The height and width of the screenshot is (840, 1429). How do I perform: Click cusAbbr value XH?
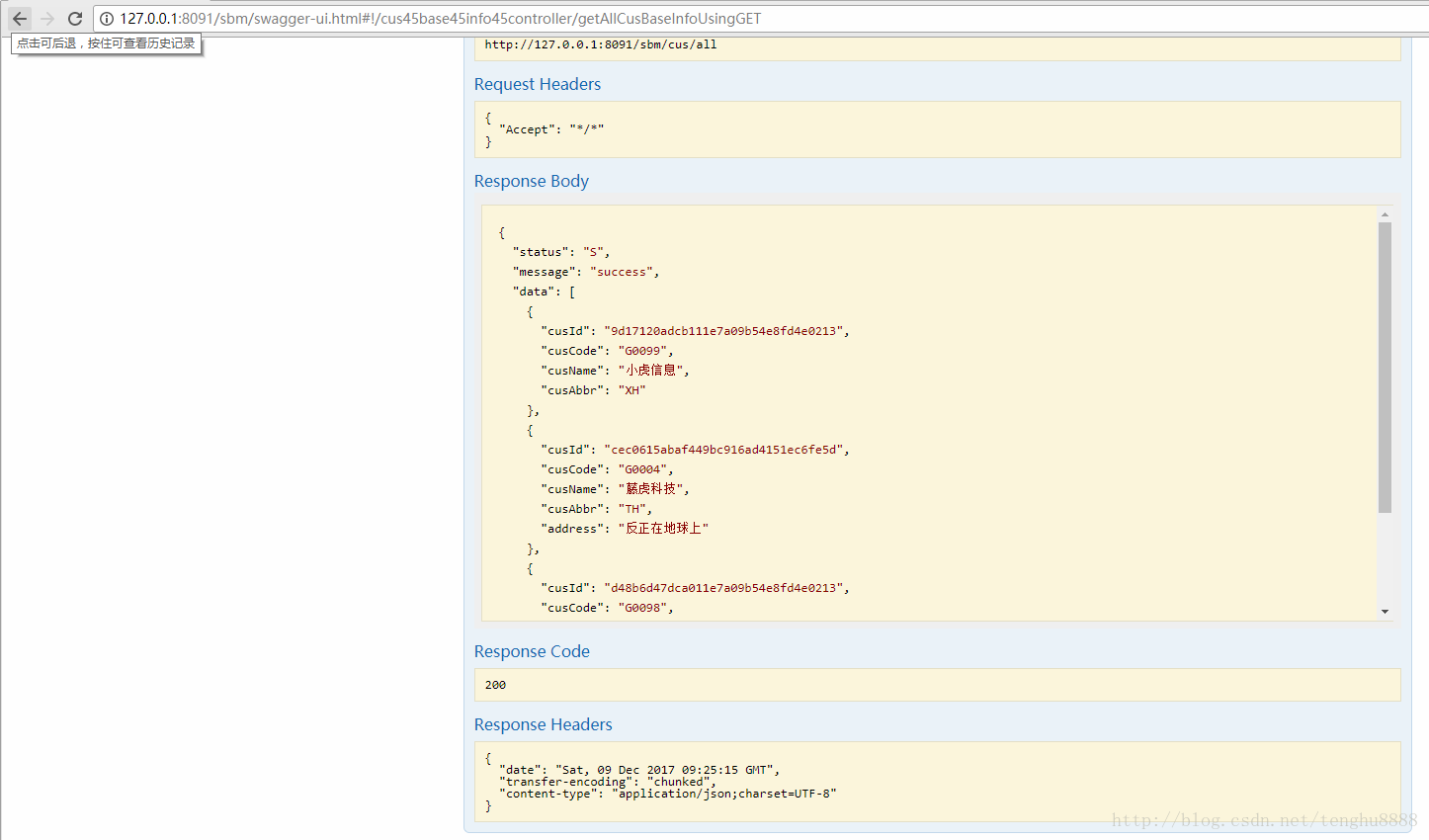pyautogui.click(x=631, y=390)
